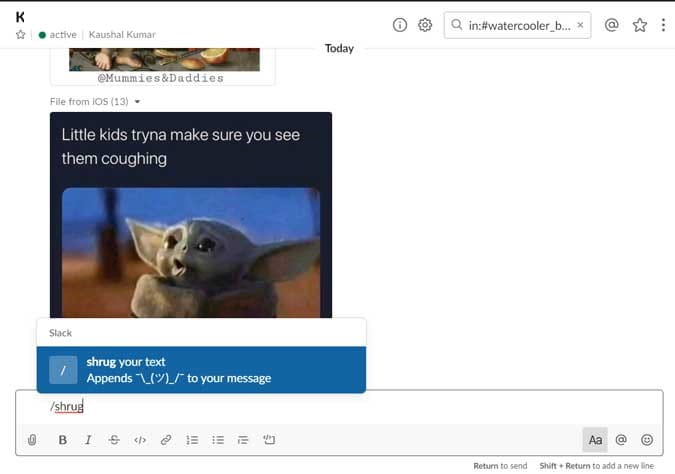
Task: Open the @Mummies&Daddies image attachment
Action: [x=164, y=66]
